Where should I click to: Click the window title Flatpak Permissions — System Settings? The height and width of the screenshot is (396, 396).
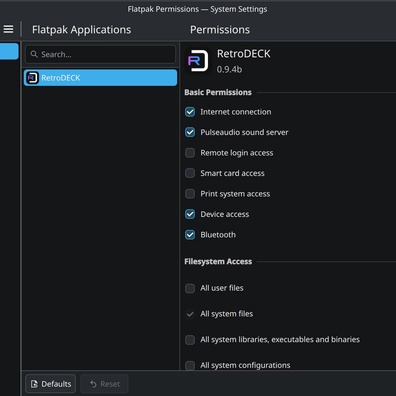(197, 9)
